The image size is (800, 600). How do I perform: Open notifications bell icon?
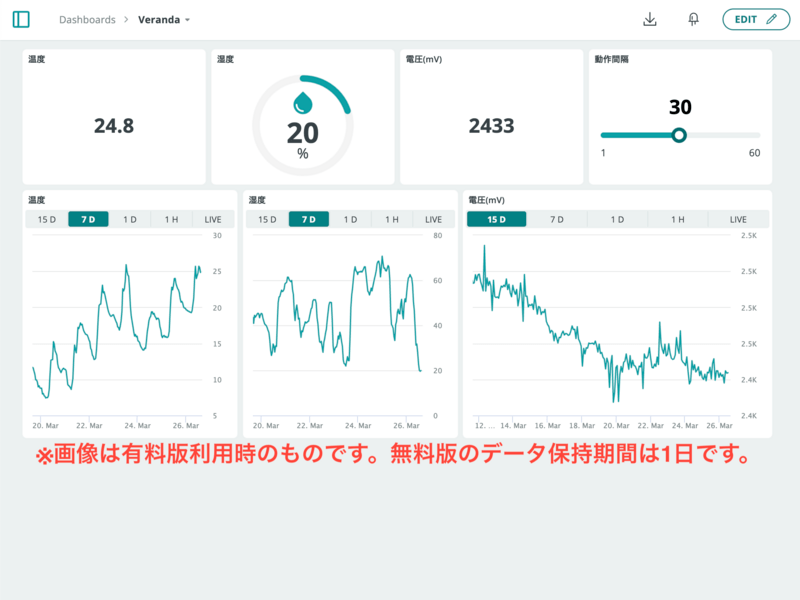tap(693, 19)
